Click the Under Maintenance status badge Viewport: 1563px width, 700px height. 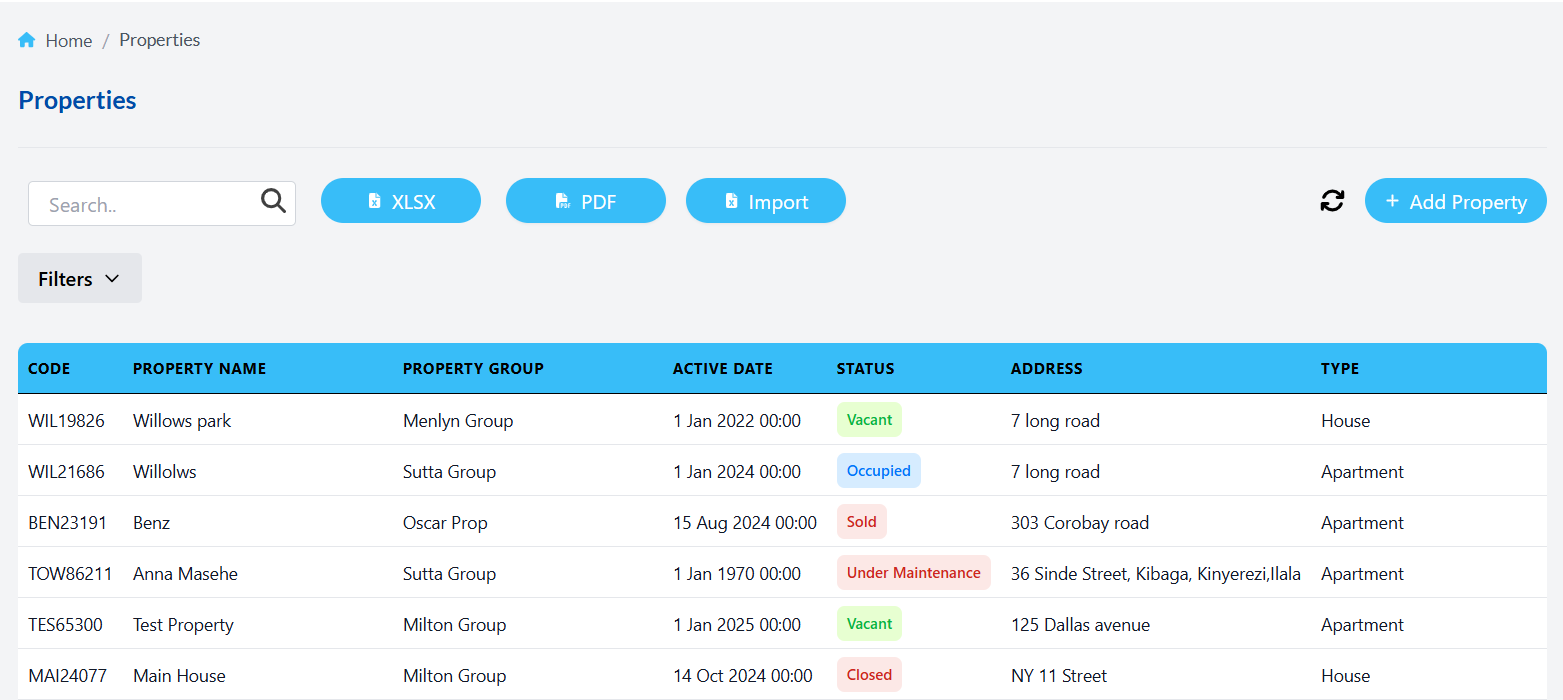click(x=913, y=573)
